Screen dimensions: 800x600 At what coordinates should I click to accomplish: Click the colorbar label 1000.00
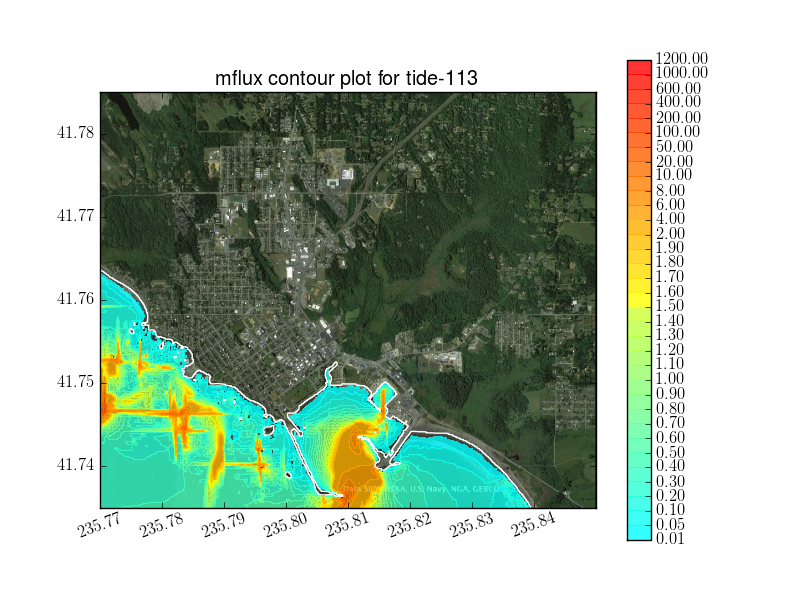point(682,72)
